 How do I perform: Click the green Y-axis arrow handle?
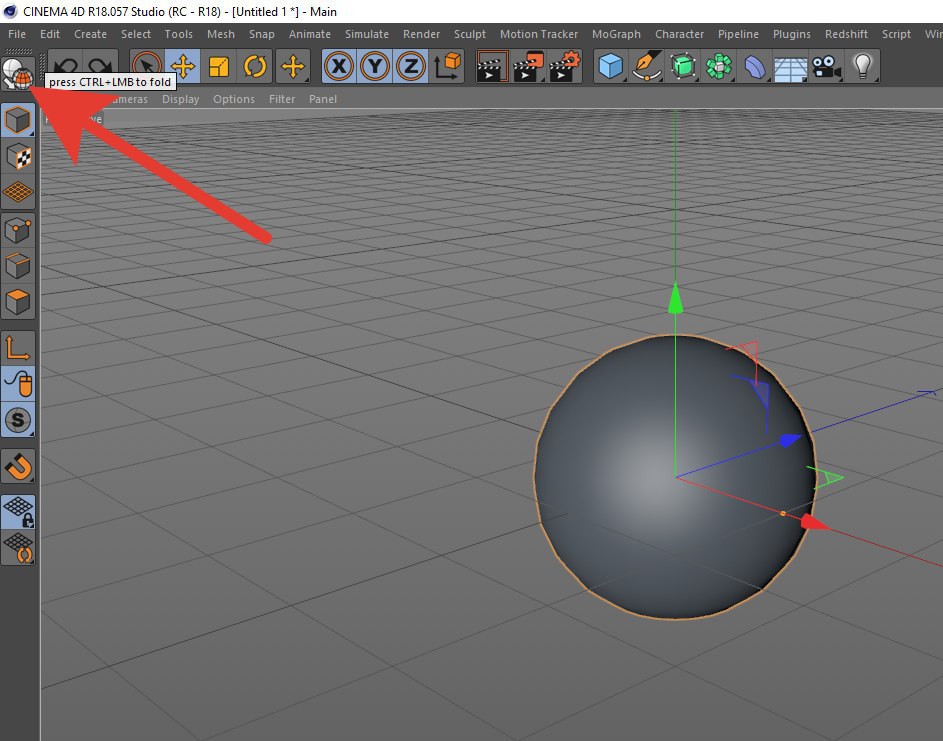coord(675,298)
